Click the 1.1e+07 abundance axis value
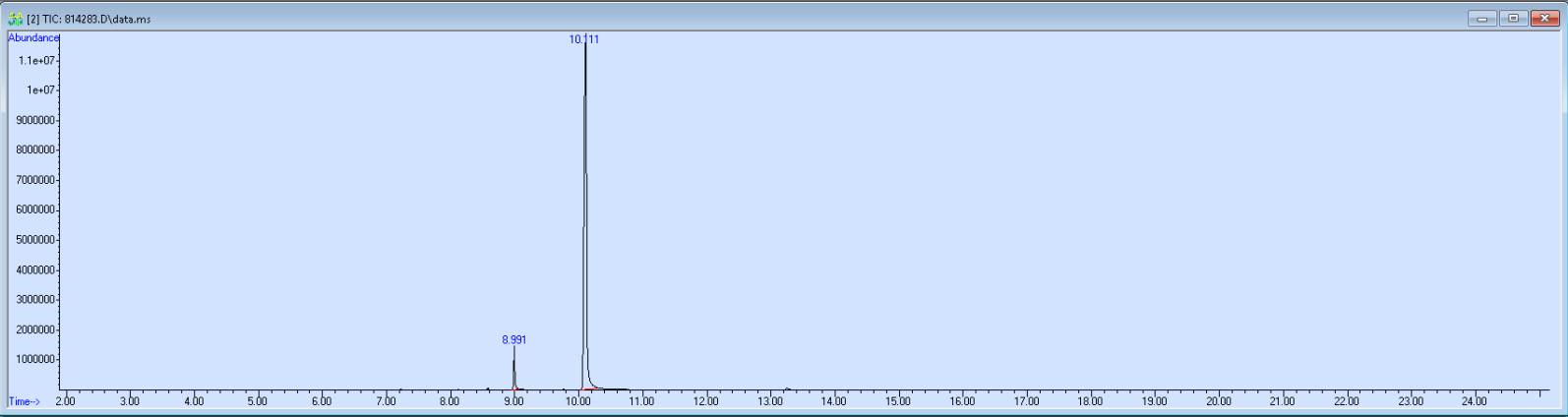Viewport: 1568px width, 417px height. click(36, 60)
